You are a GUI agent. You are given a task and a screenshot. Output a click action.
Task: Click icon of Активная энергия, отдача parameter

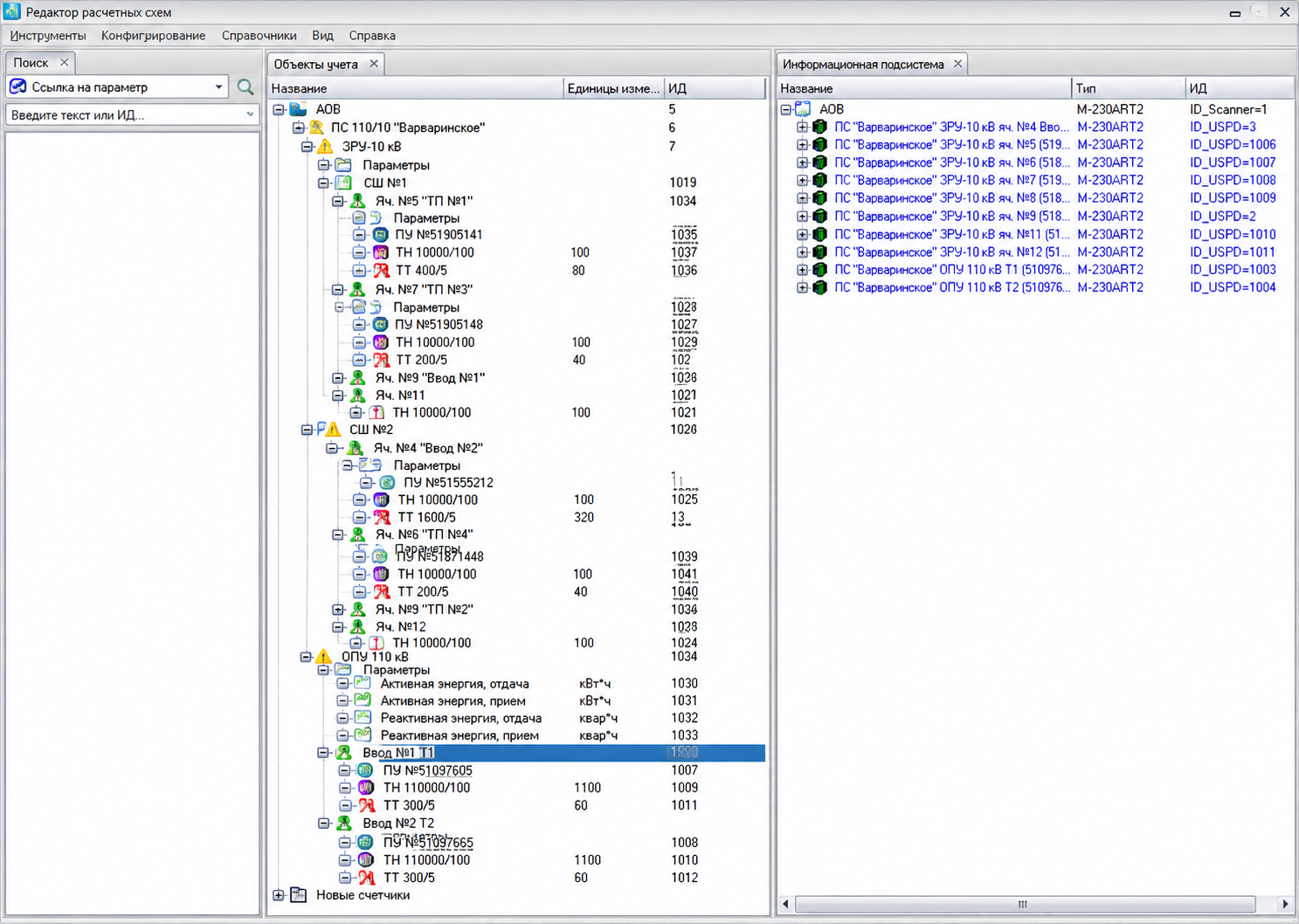pyautogui.click(x=363, y=684)
